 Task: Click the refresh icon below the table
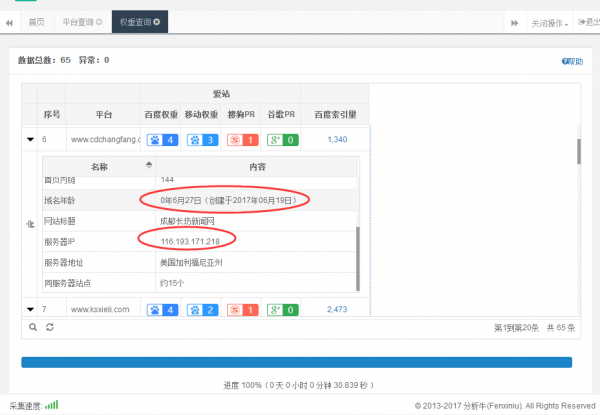click(x=49, y=327)
